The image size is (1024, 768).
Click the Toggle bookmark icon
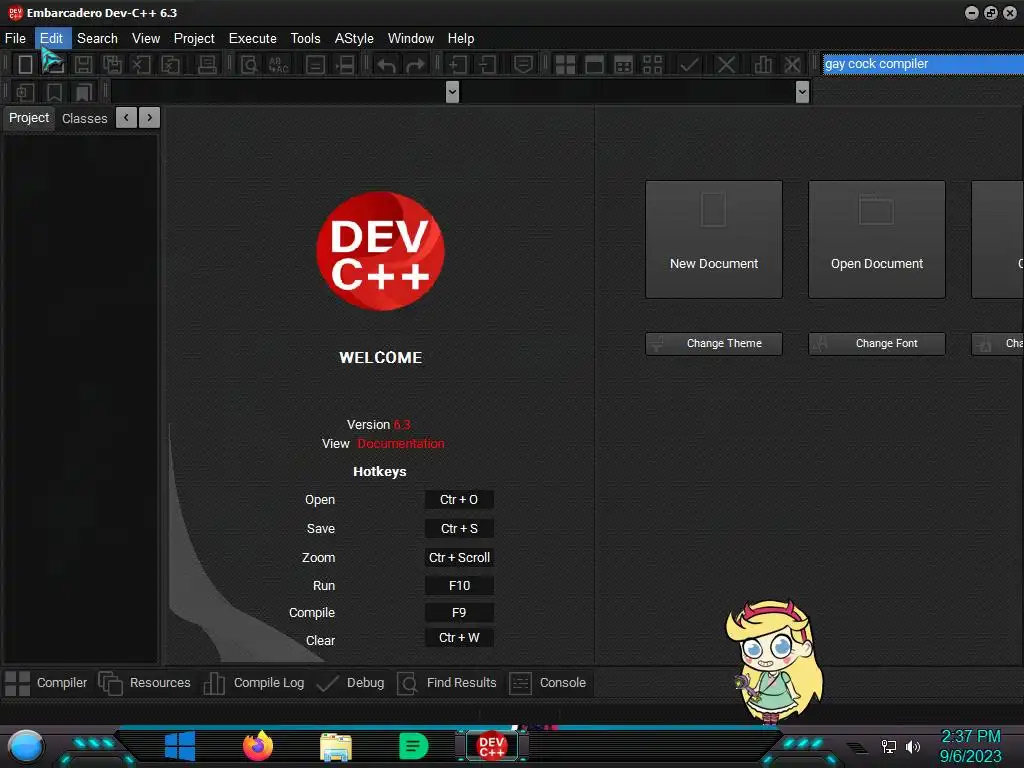pyautogui.click(x=54, y=92)
